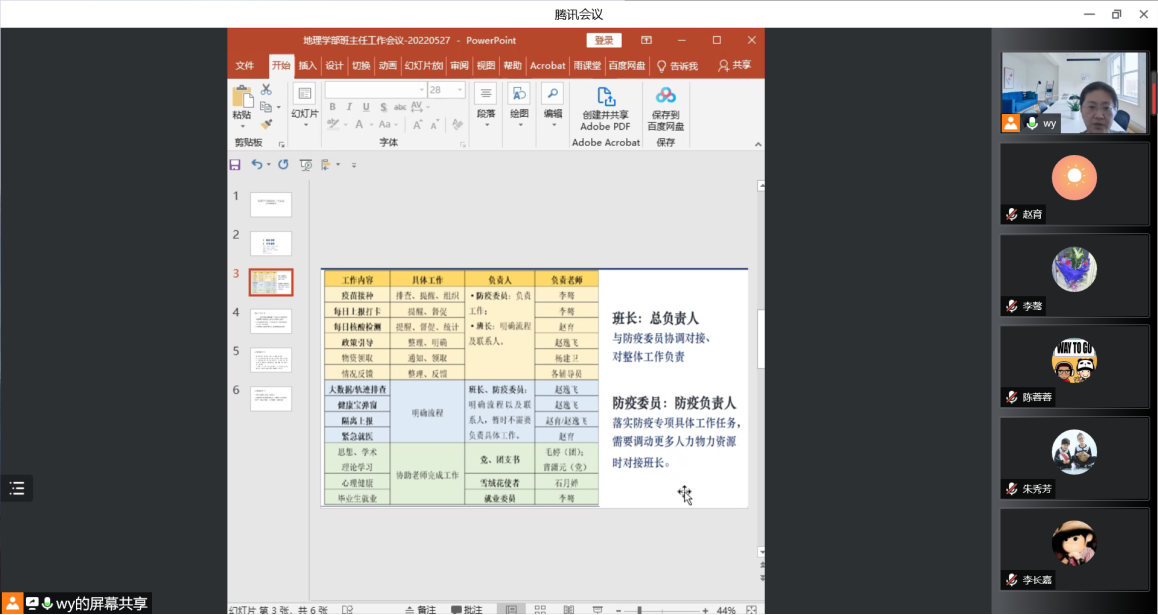
Task: Click the Paste clipboard icon
Action: [242, 97]
